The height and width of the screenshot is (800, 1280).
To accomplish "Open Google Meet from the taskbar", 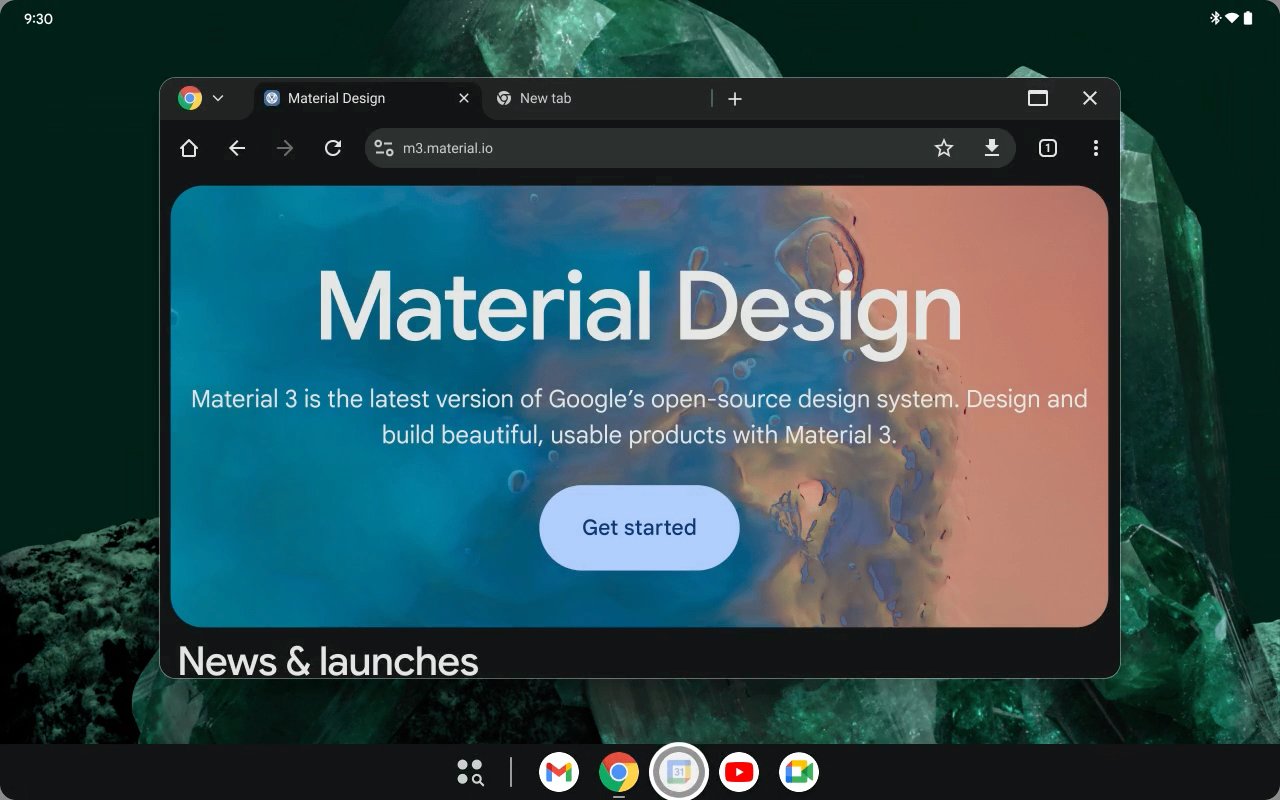I will [799, 772].
